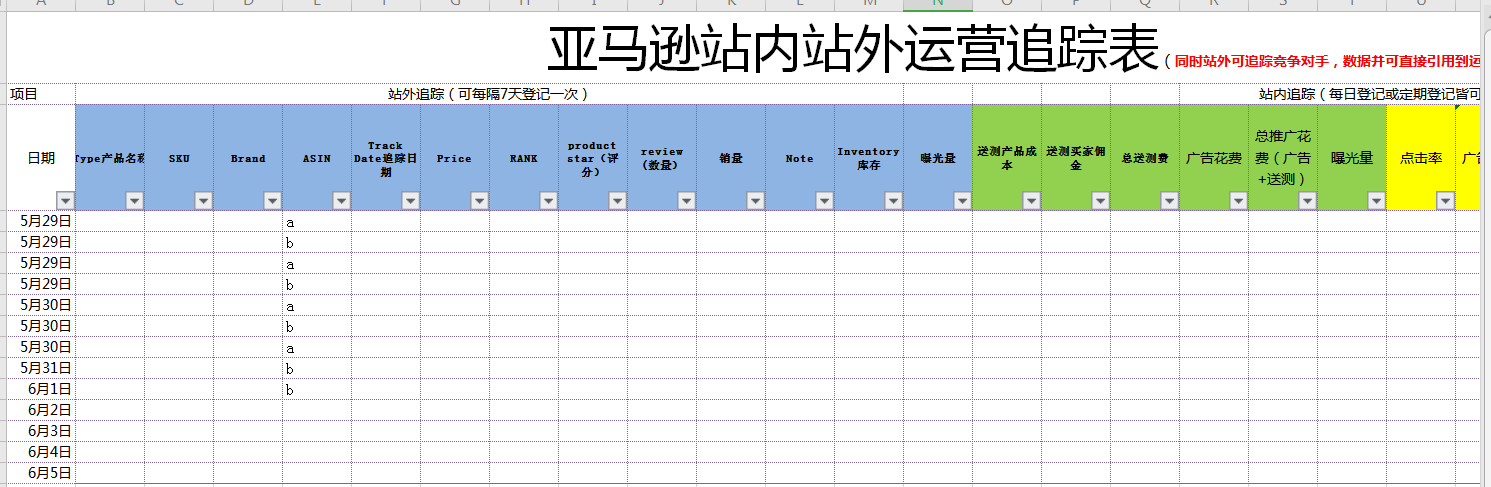Select the 送测产品成本 header cell
1491x487 pixels.
(1007, 157)
